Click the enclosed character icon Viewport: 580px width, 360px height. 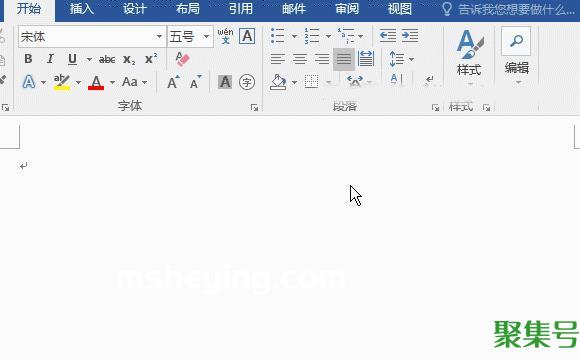coord(247,82)
